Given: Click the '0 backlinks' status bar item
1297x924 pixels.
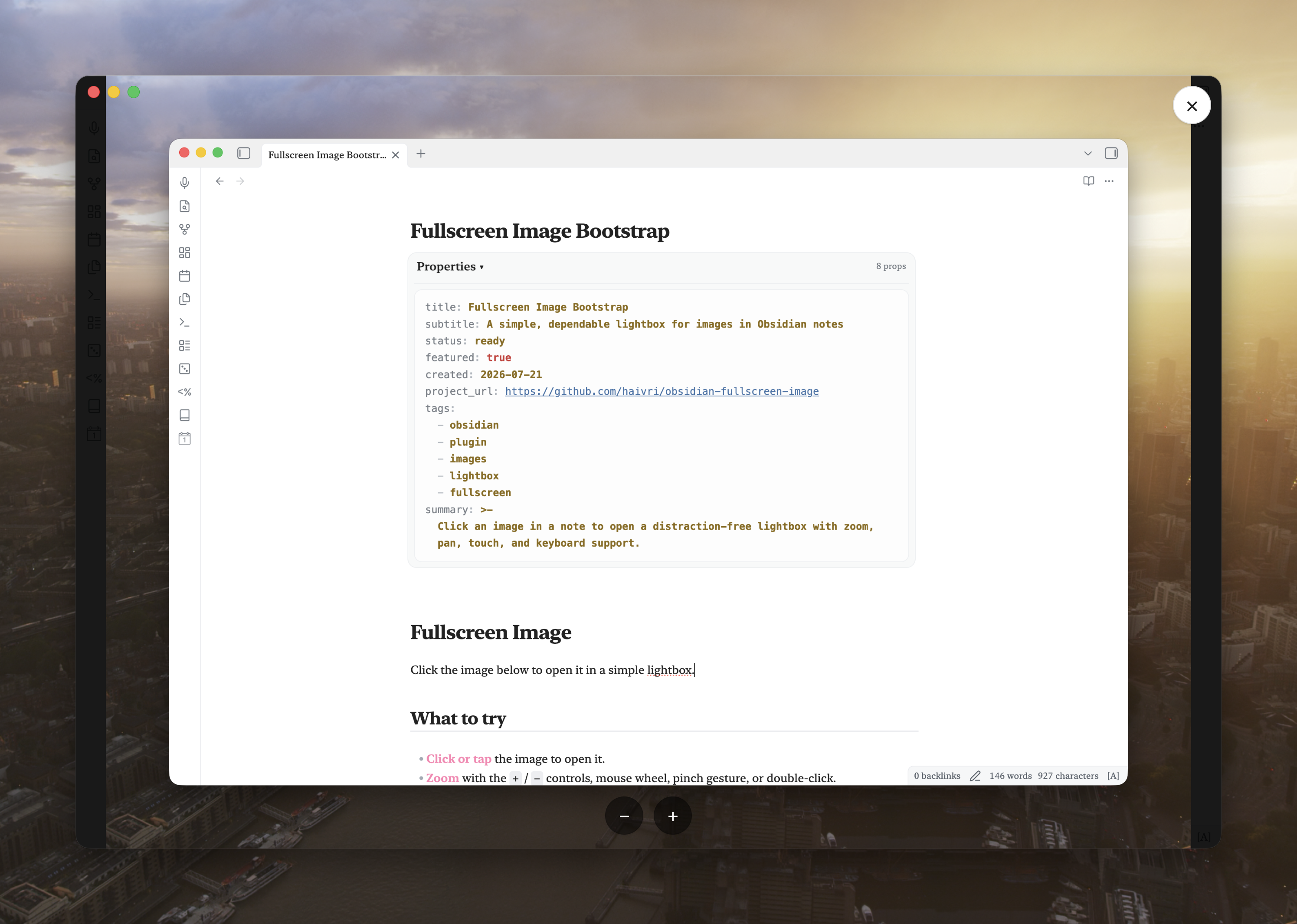Looking at the screenshot, I should [937, 776].
